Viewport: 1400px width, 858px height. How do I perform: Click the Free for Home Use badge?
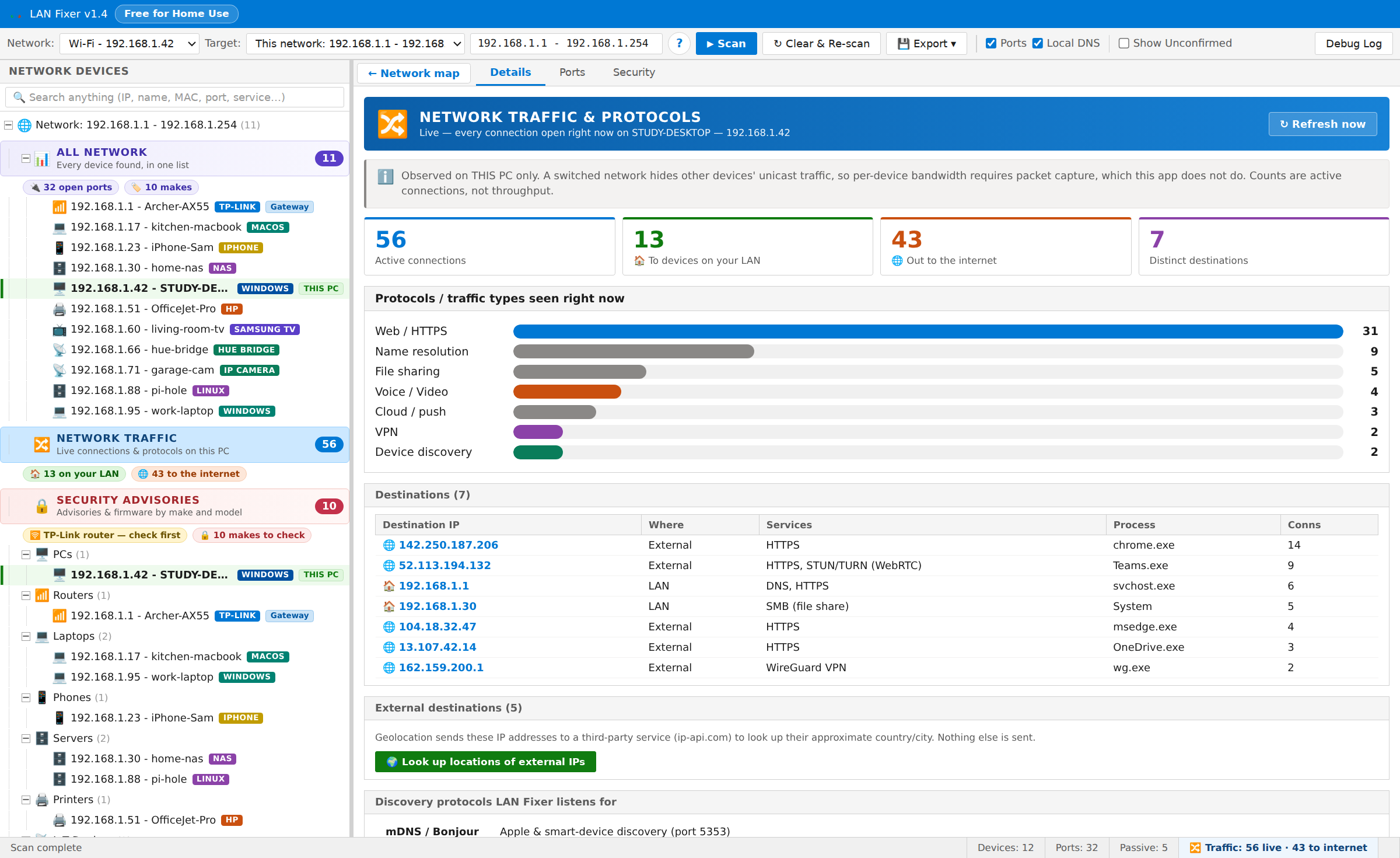[177, 14]
